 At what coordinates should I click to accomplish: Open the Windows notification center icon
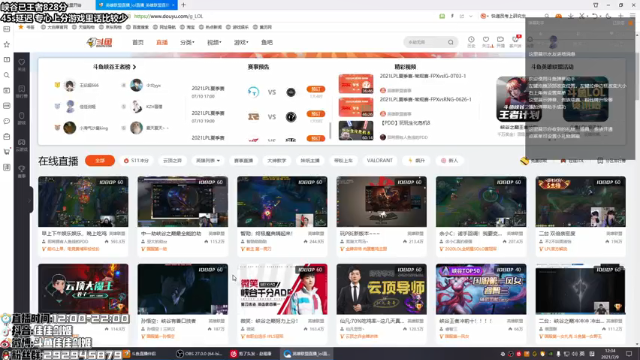(x=629, y=354)
